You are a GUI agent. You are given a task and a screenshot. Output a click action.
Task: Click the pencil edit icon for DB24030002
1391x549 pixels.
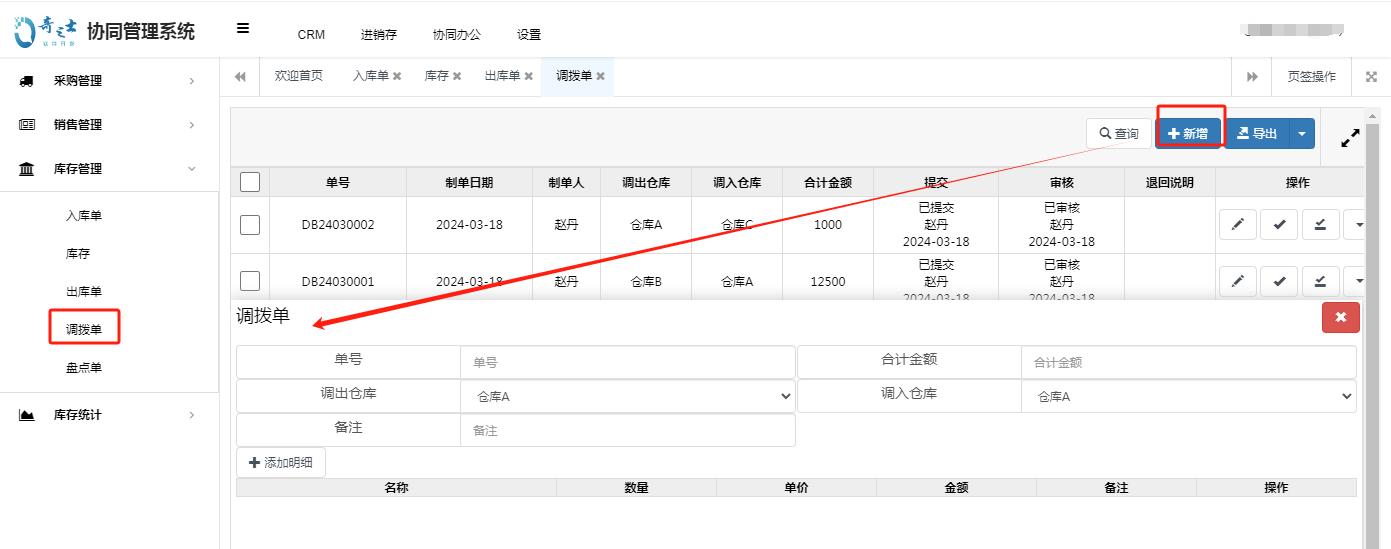pyautogui.click(x=1237, y=225)
